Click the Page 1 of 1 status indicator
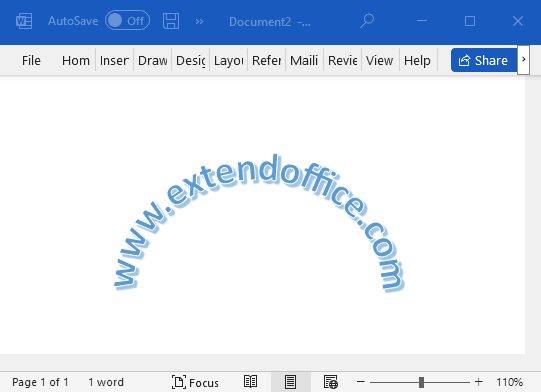This screenshot has width=541, height=392. click(x=40, y=382)
